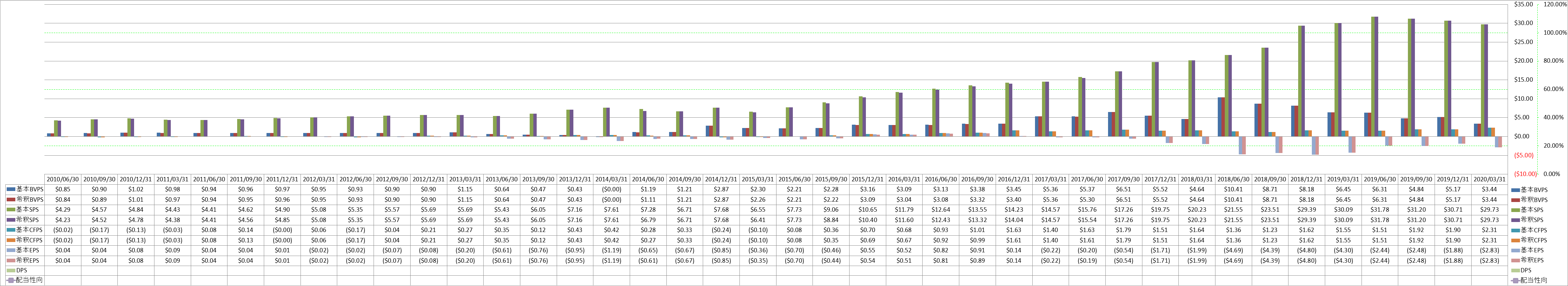
Task: Click the 基本EPS swatch in the right legend
Action: [1515, 250]
